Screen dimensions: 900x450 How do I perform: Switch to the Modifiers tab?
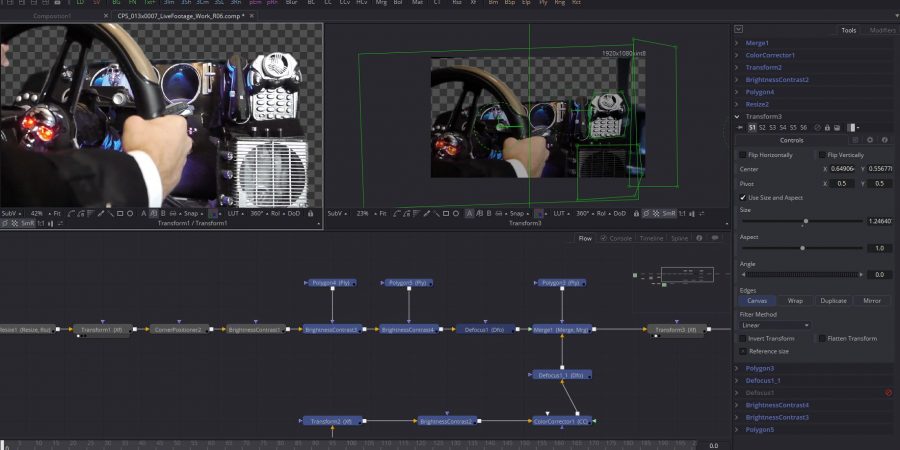coord(882,30)
